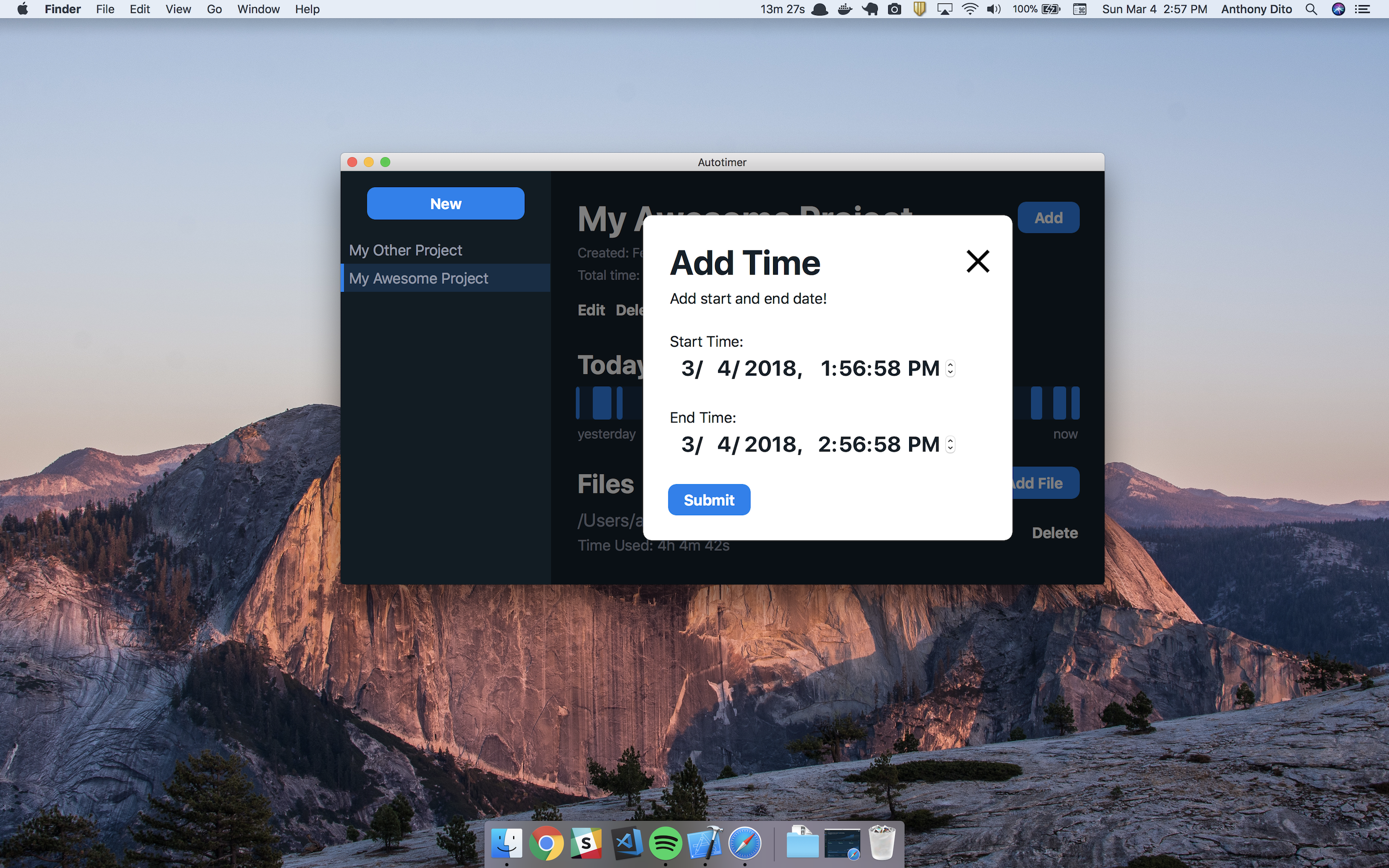Click the camera menu bar icon
This screenshot has width=1389, height=868.
pyautogui.click(x=894, y=9)
